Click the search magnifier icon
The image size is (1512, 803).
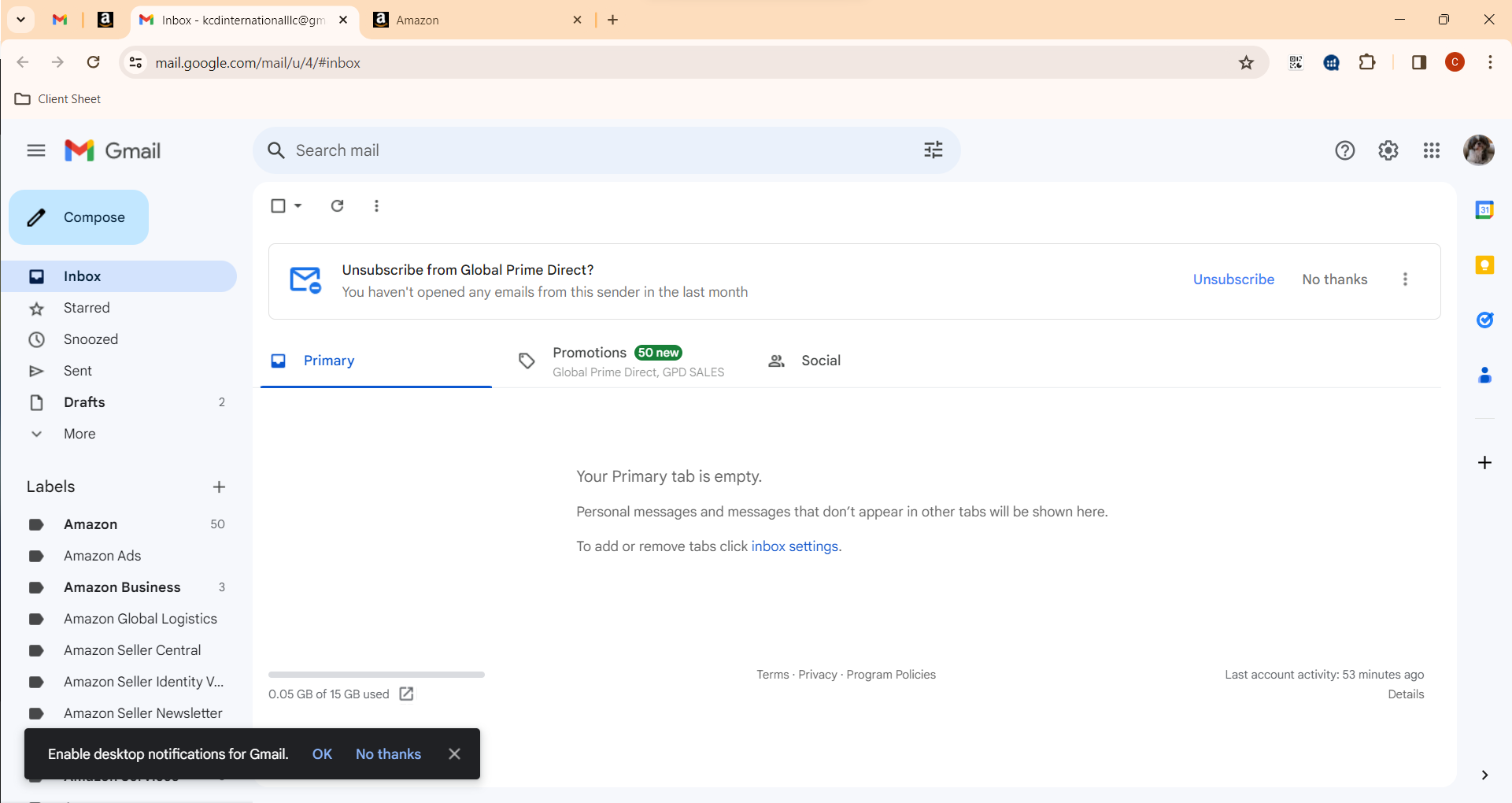275,150
